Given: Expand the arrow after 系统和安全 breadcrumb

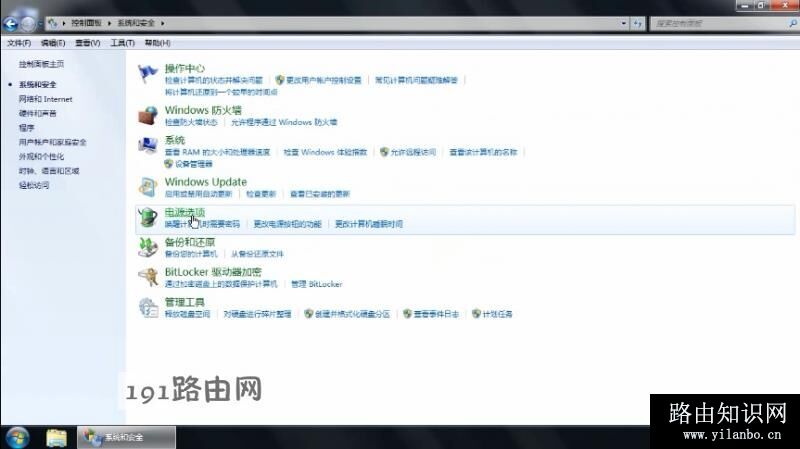Looking at the screenshot, I should pyautogui.click(x=162, y=23).
